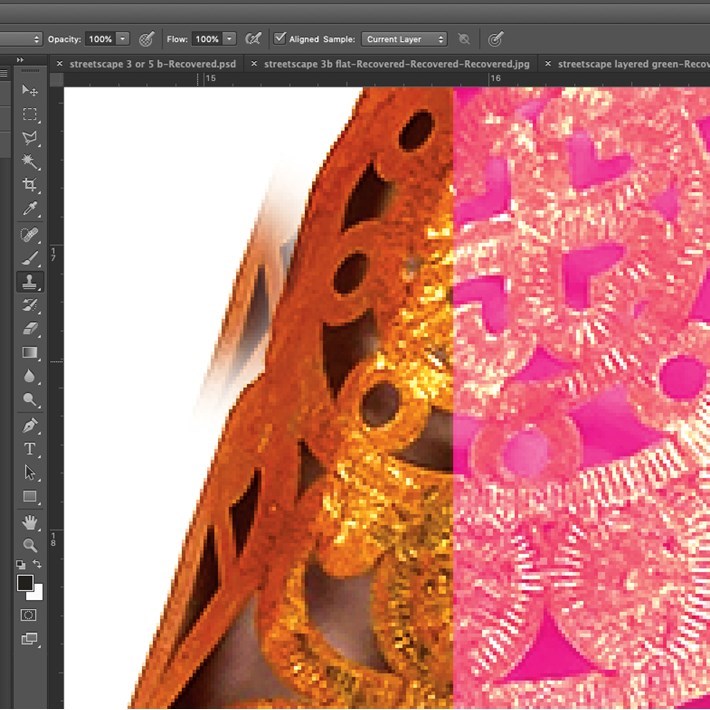The image size is (710, 710).
Task: Open the Sample Current Layer dropdown
Action: coord(404,39)
